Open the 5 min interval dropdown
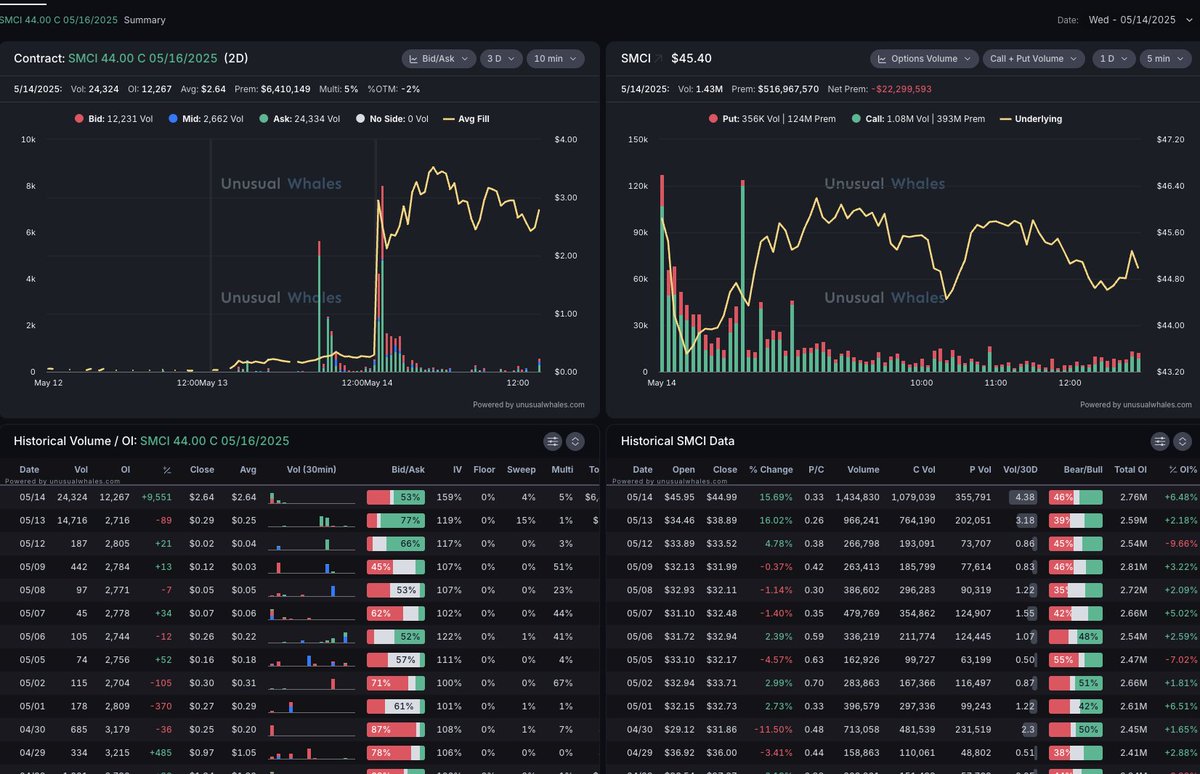 click(1165, 58)
